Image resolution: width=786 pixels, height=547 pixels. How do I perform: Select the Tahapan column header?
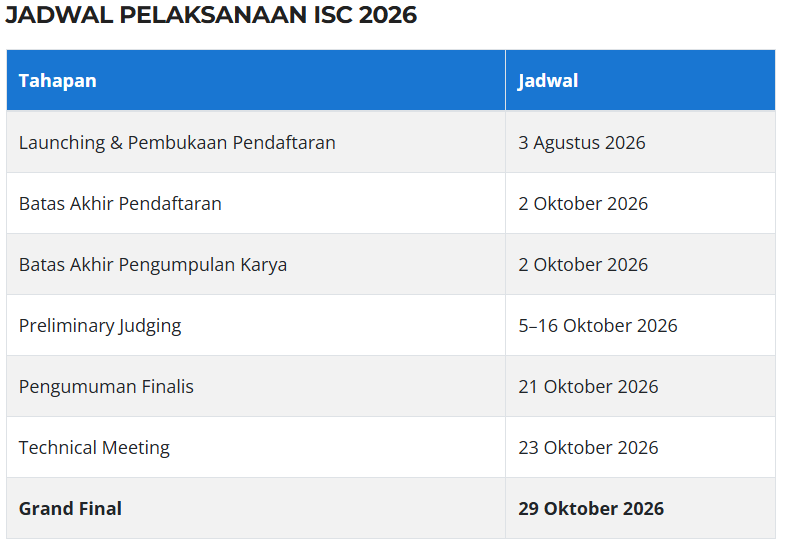(57, 81)
